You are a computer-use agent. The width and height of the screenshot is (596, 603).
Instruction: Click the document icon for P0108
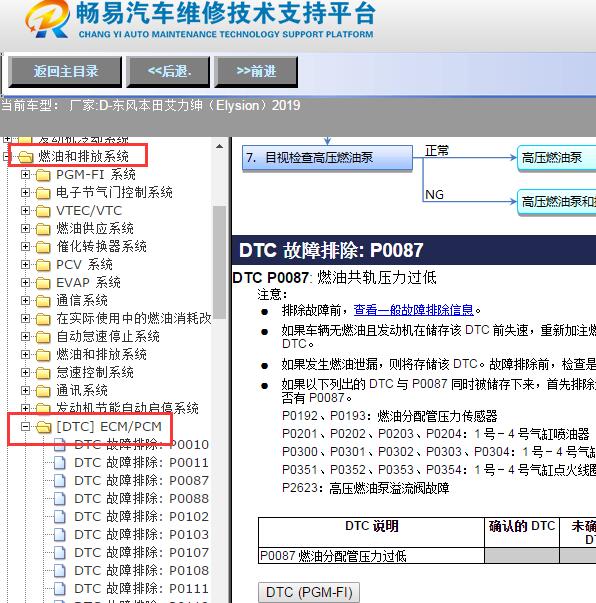(x=60, y=571)
